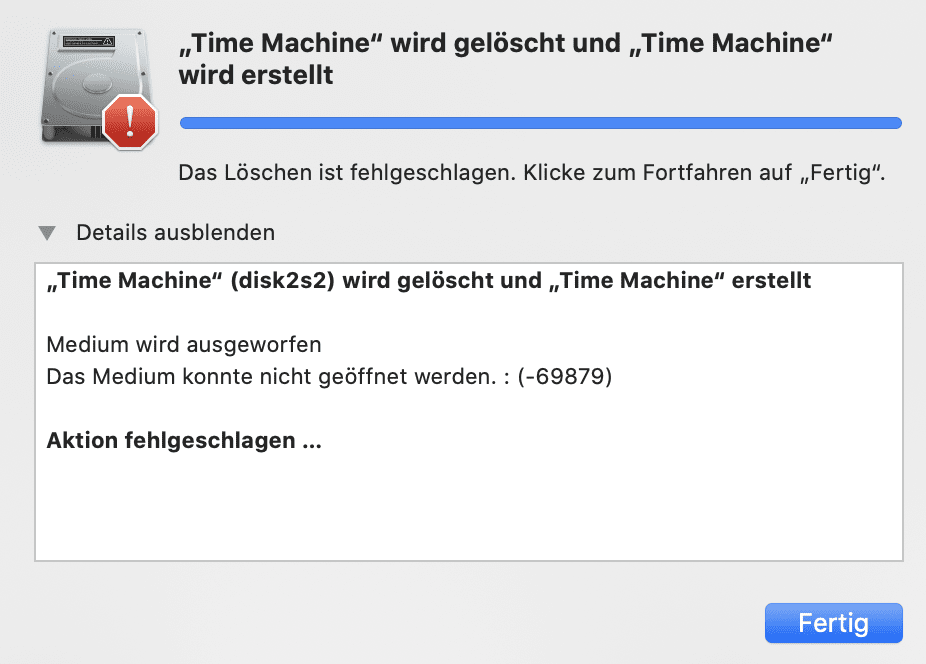
Task: Click the bold disk2s2 headline in details
Action: [429, 281]
